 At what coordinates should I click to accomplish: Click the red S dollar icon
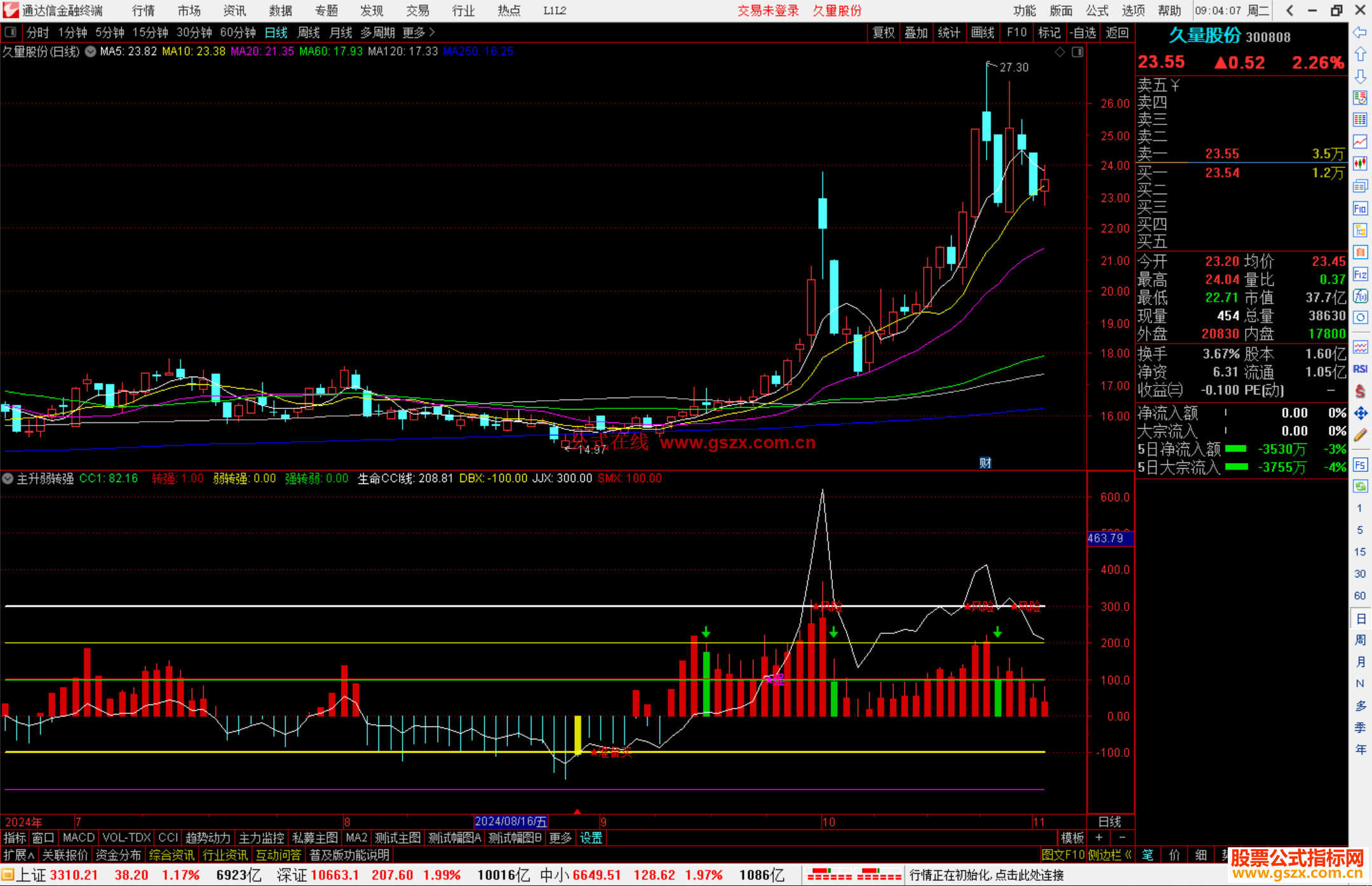(x=1360, y=391)
